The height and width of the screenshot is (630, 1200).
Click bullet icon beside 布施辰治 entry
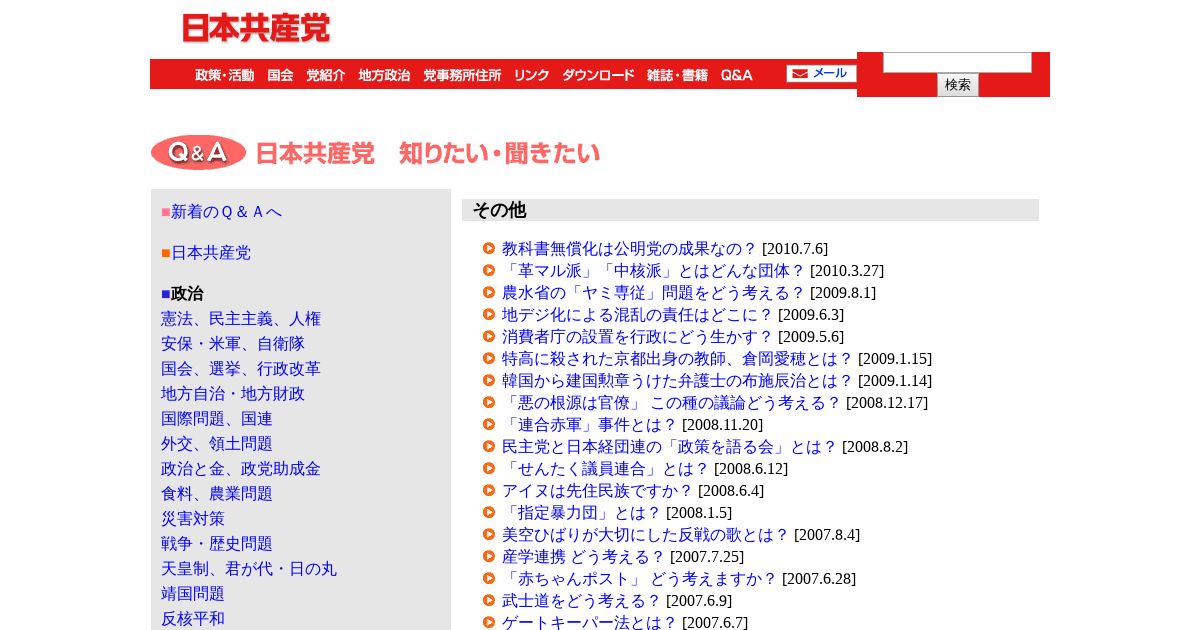489,380
